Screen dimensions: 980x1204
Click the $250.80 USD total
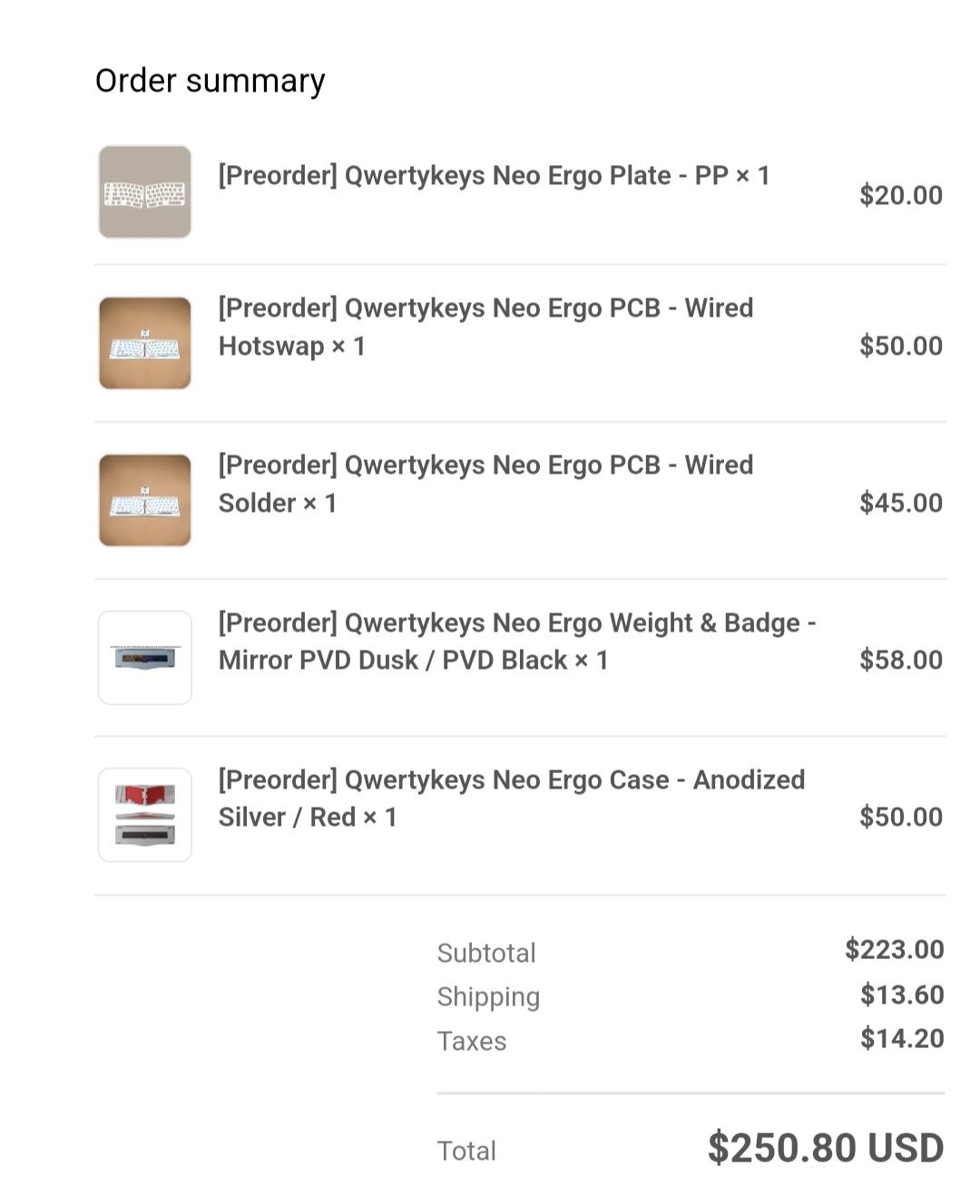tap(825, 1148)
